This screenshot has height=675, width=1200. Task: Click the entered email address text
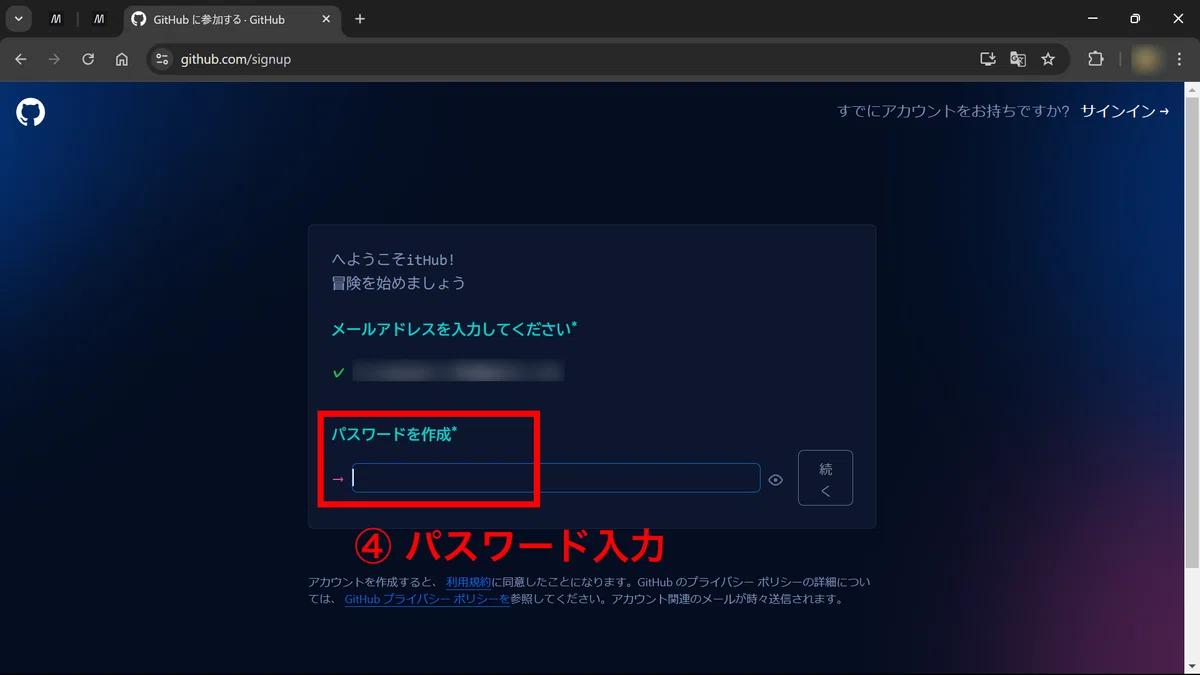(458, 372)
